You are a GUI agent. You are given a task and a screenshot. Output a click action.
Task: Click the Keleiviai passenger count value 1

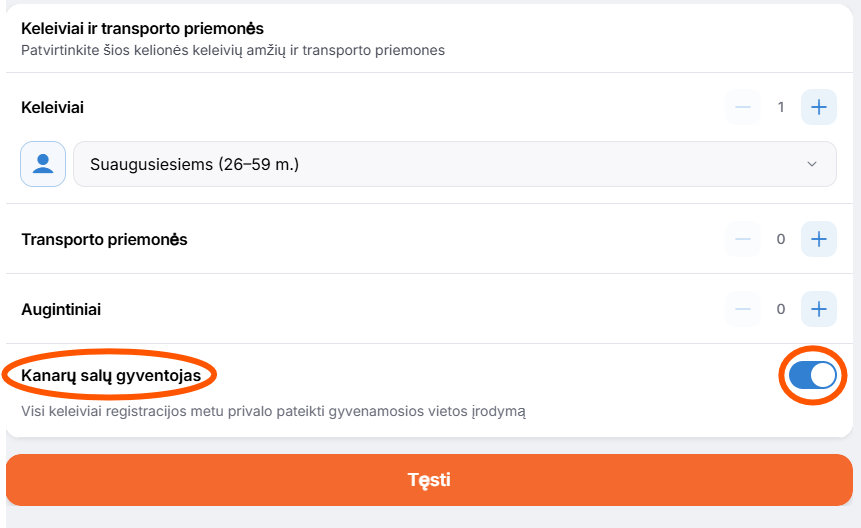point(781,107)
